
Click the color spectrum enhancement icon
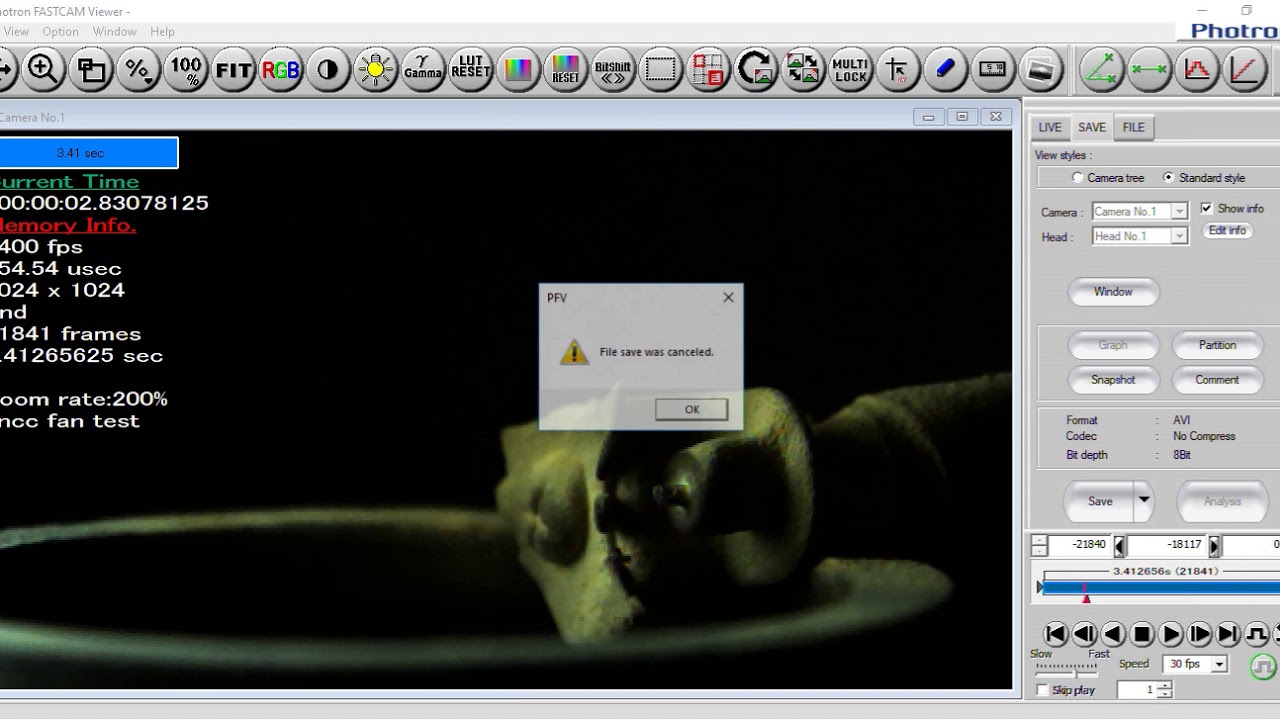click(x=518, y=69)
